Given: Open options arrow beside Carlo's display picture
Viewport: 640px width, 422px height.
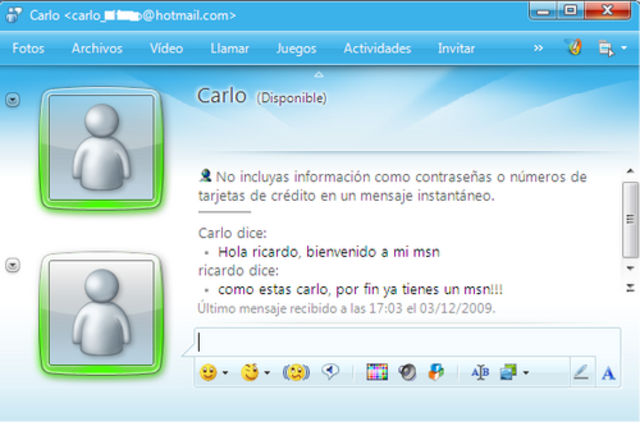Looking at the screenshot, I should [x=13, y=100].
